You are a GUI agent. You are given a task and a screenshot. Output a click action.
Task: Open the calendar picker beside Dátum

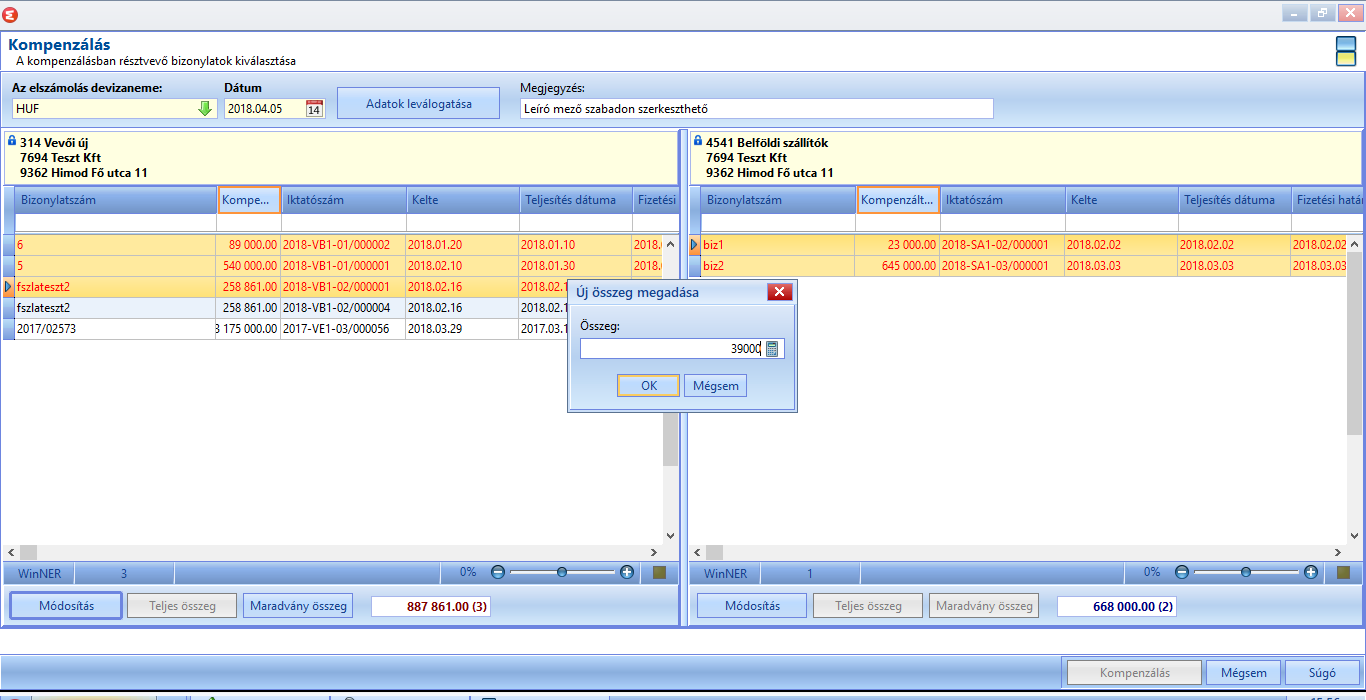point(314,109)
